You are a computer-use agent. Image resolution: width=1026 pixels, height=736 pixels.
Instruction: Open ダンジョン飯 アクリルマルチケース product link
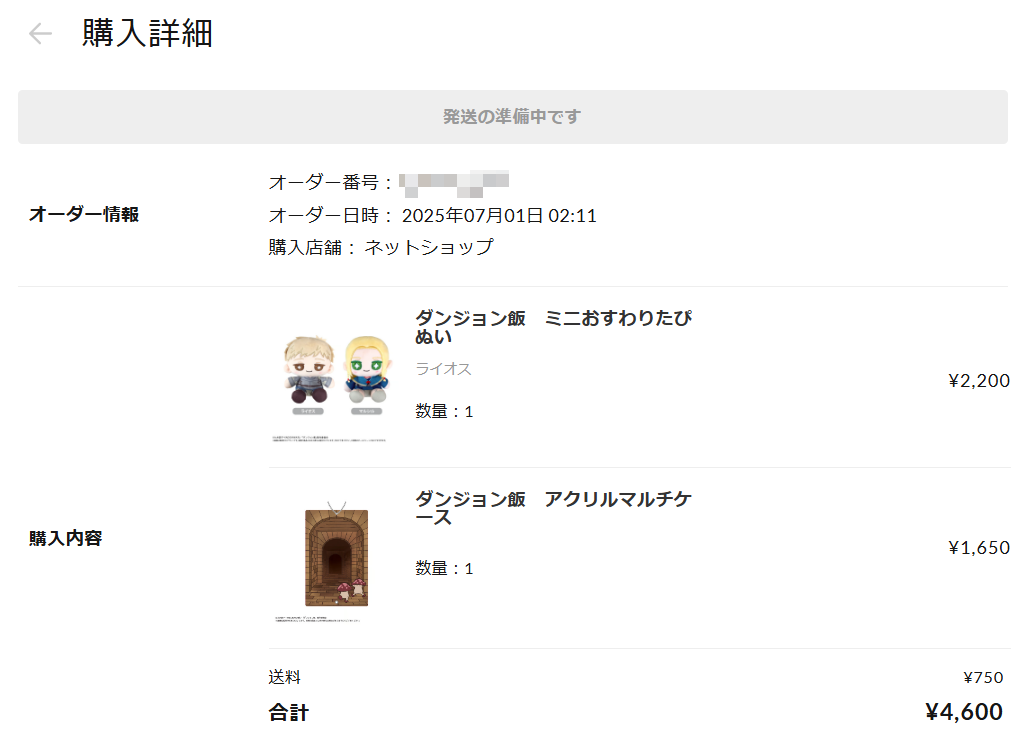[x=553, y=508]
